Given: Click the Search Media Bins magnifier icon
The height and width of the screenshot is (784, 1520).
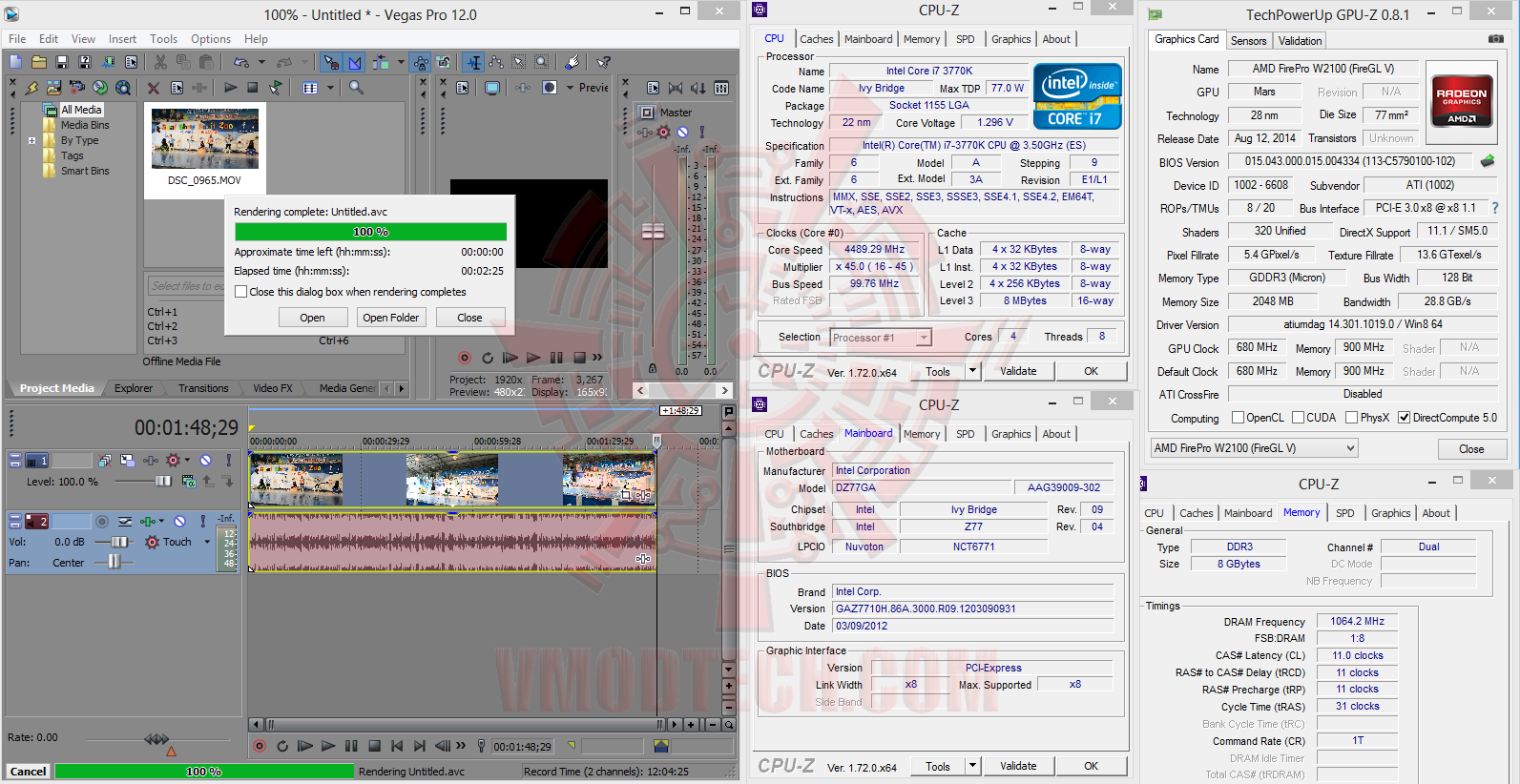Looking at the screenshot, I should click(356, 88).
